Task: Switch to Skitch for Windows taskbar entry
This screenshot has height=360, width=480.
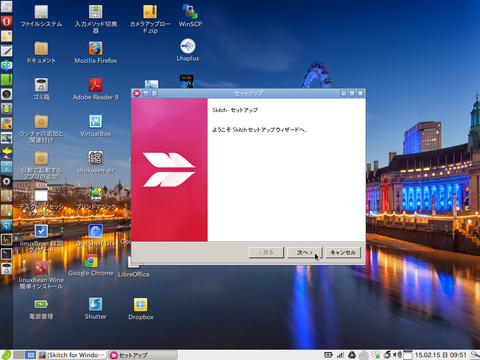Action: click(72, 355)
